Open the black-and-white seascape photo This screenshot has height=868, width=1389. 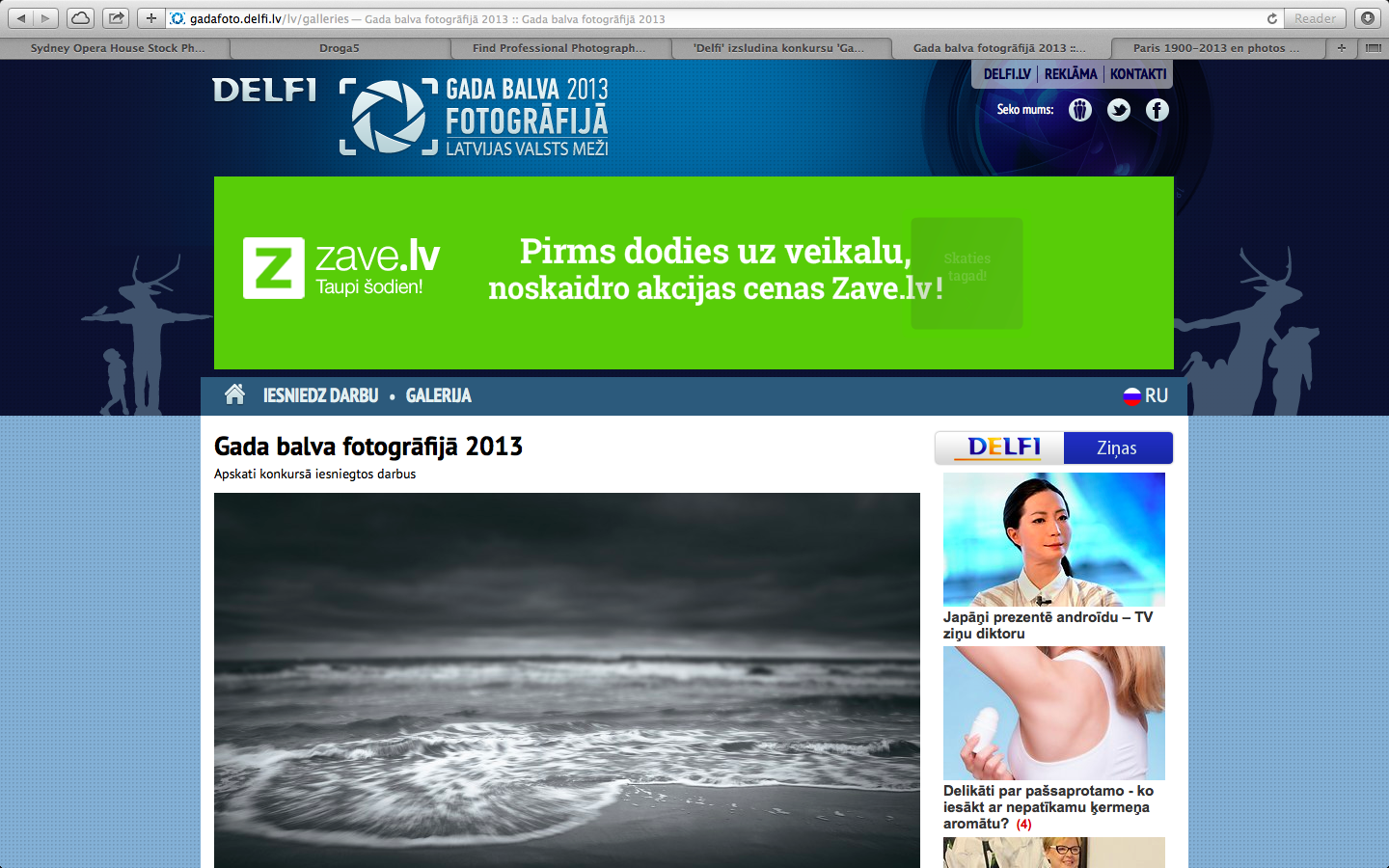(567, 680)
